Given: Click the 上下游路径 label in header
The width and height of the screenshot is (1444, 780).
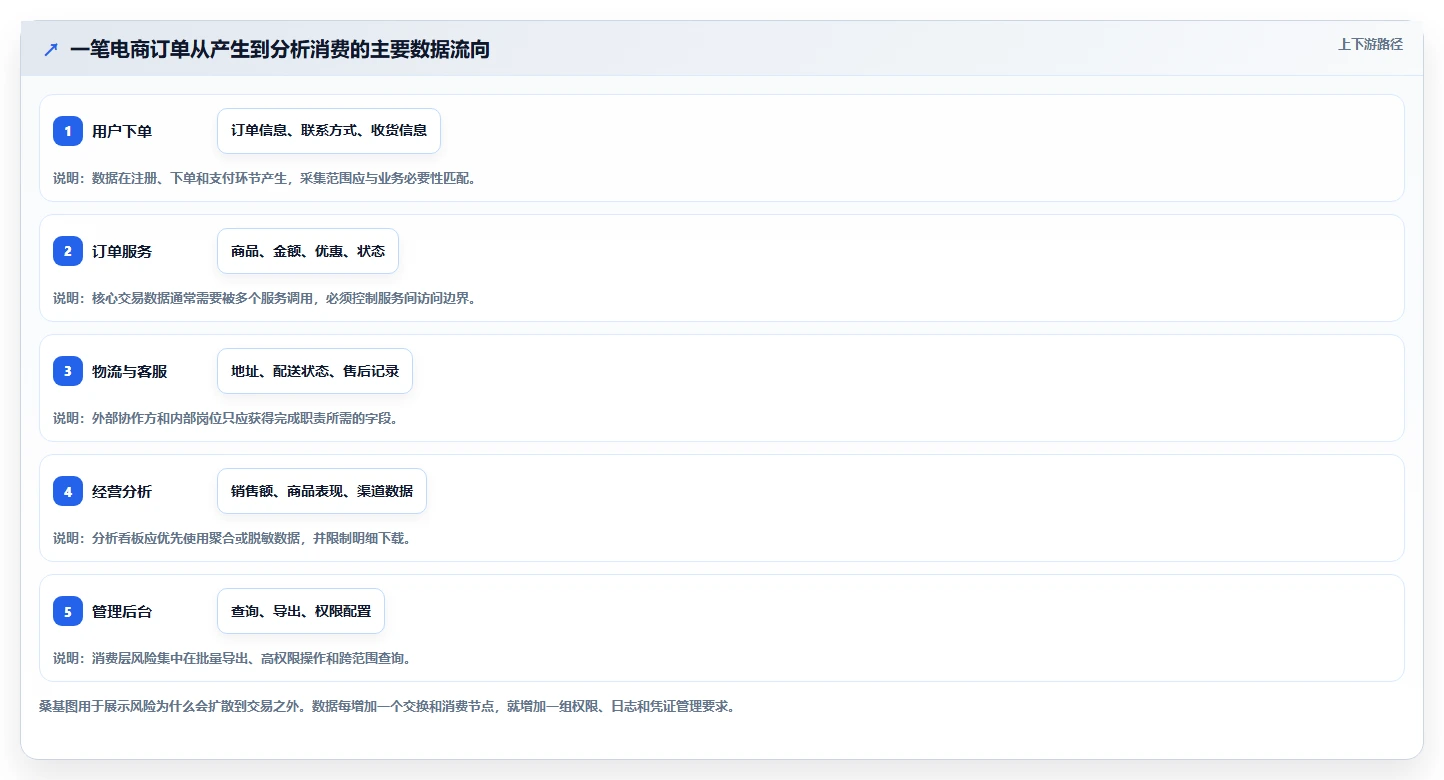Looking at the screenshot, I should coord(1371,44).
